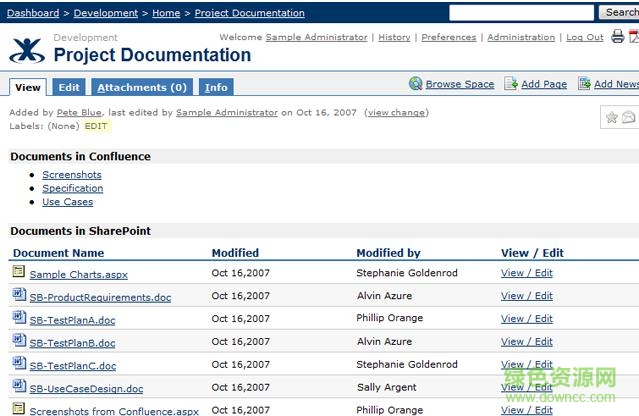Click the watch envelope icon
Screen dimensions: 639x416
(629, 118)
